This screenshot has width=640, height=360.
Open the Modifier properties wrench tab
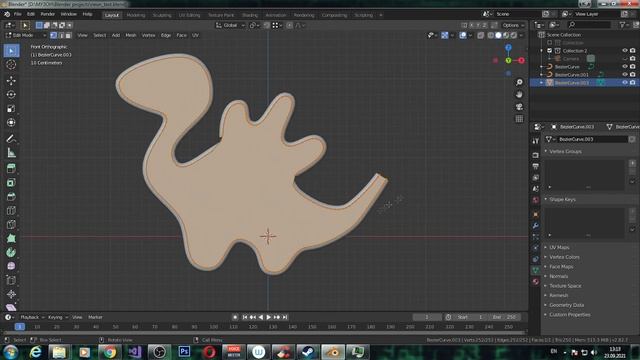[x=536, y=226]
